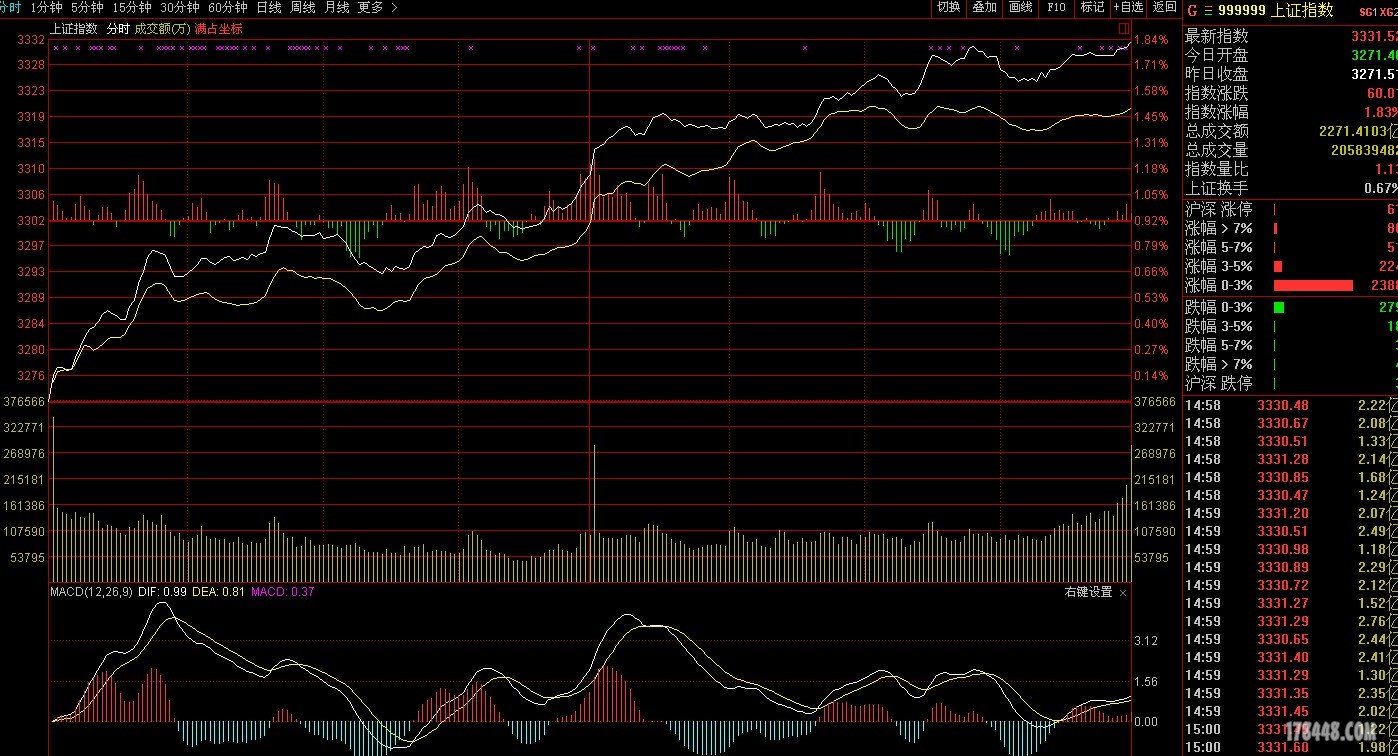Click MACD: 0.37 value
Viewport: 1398px width, 756px height.
click(282, 592)
